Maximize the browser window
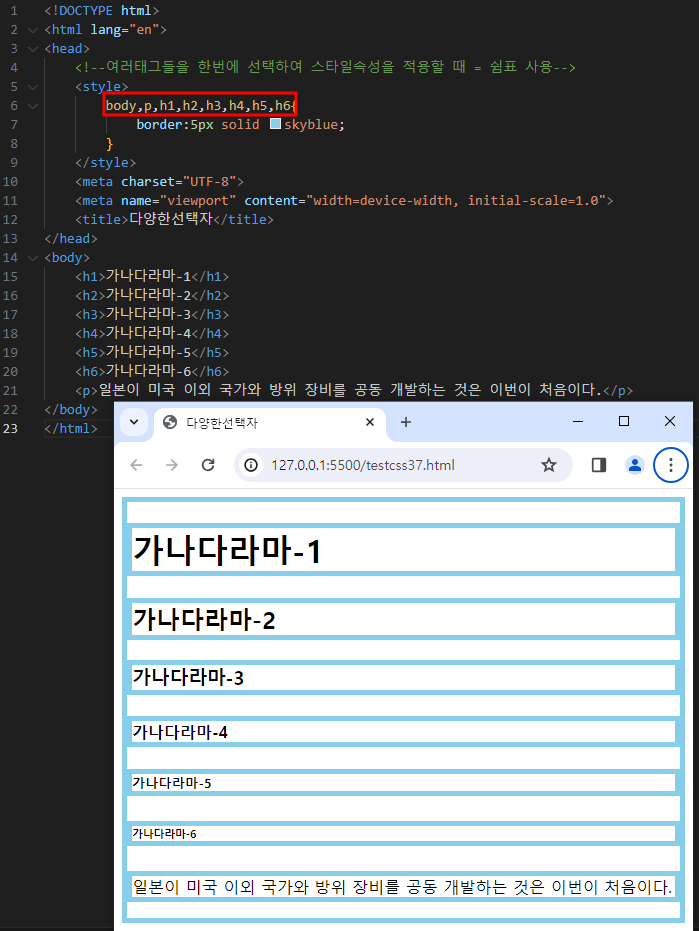 click(624, 421)
